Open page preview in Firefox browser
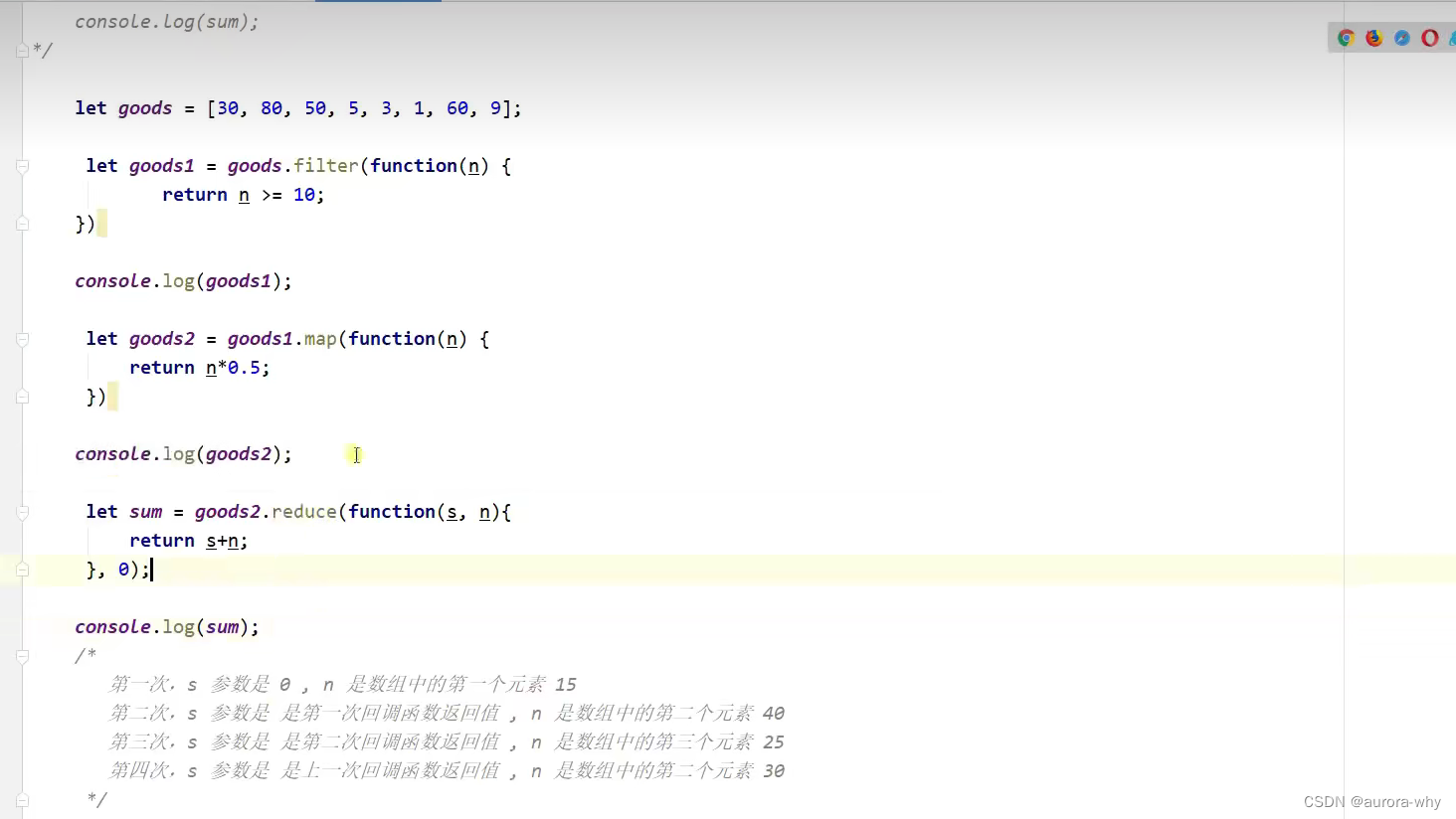Screen dimensions: 1456x819 (1373, 38)
